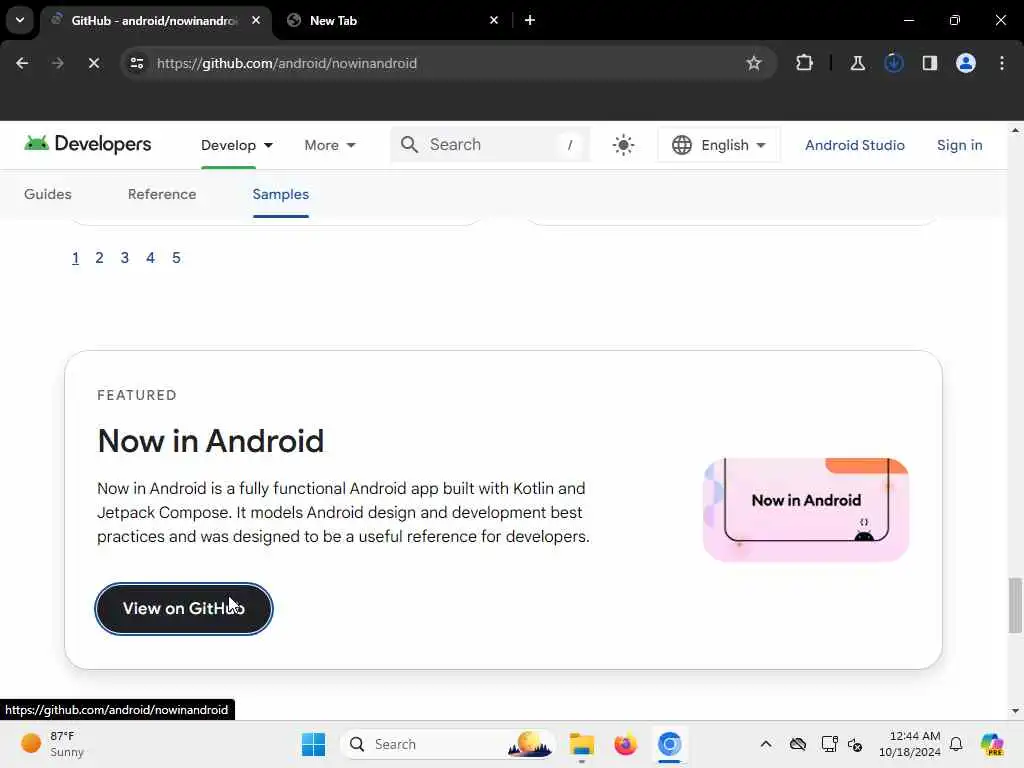Click the View on GitHub button
The image size is (1024, 768).
184,609
